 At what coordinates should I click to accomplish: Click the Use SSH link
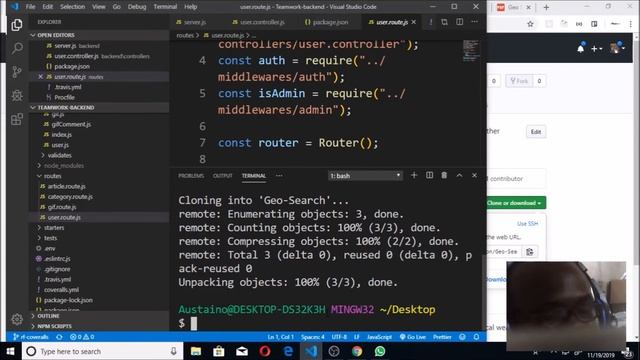[x=528, y=224]
